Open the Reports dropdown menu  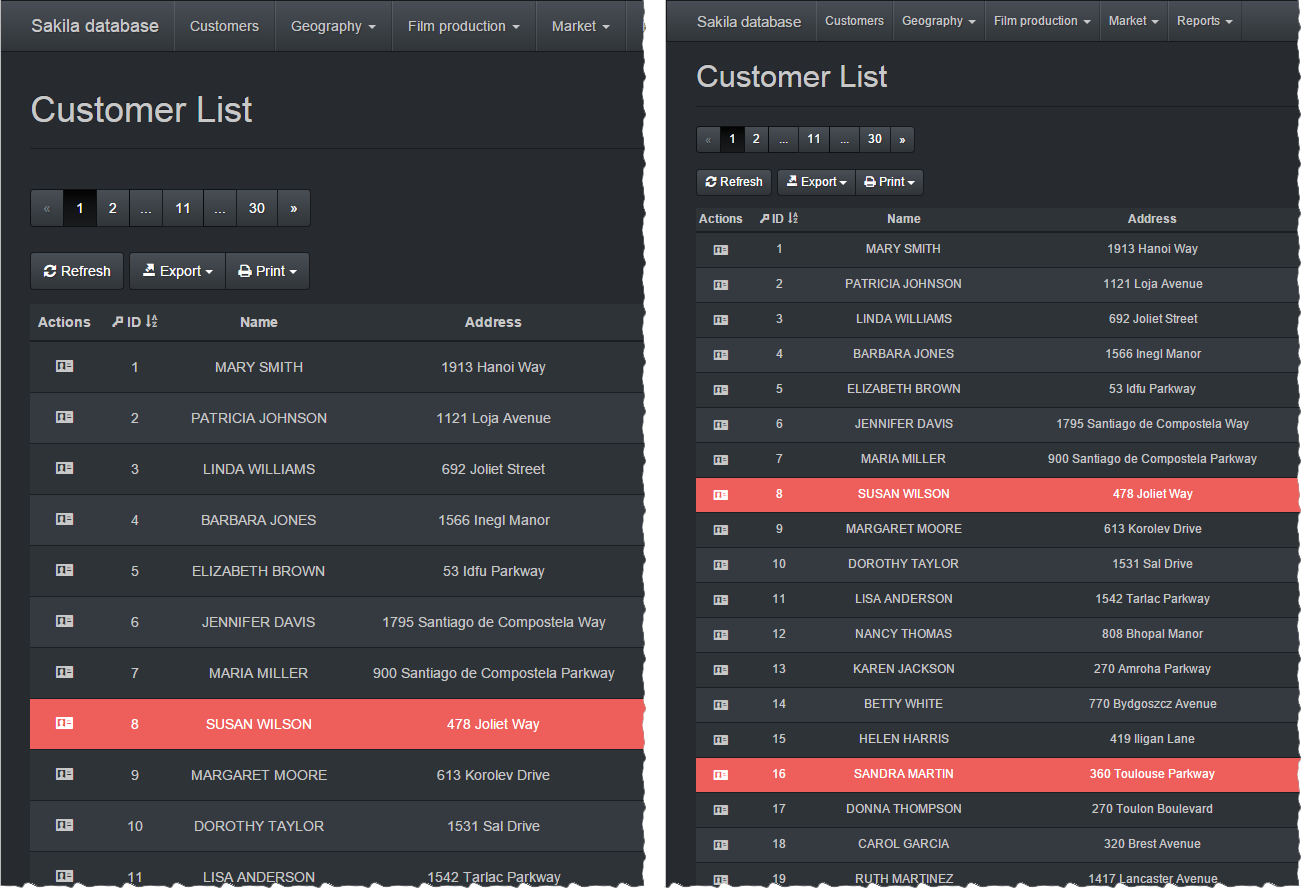[1204, 20]
